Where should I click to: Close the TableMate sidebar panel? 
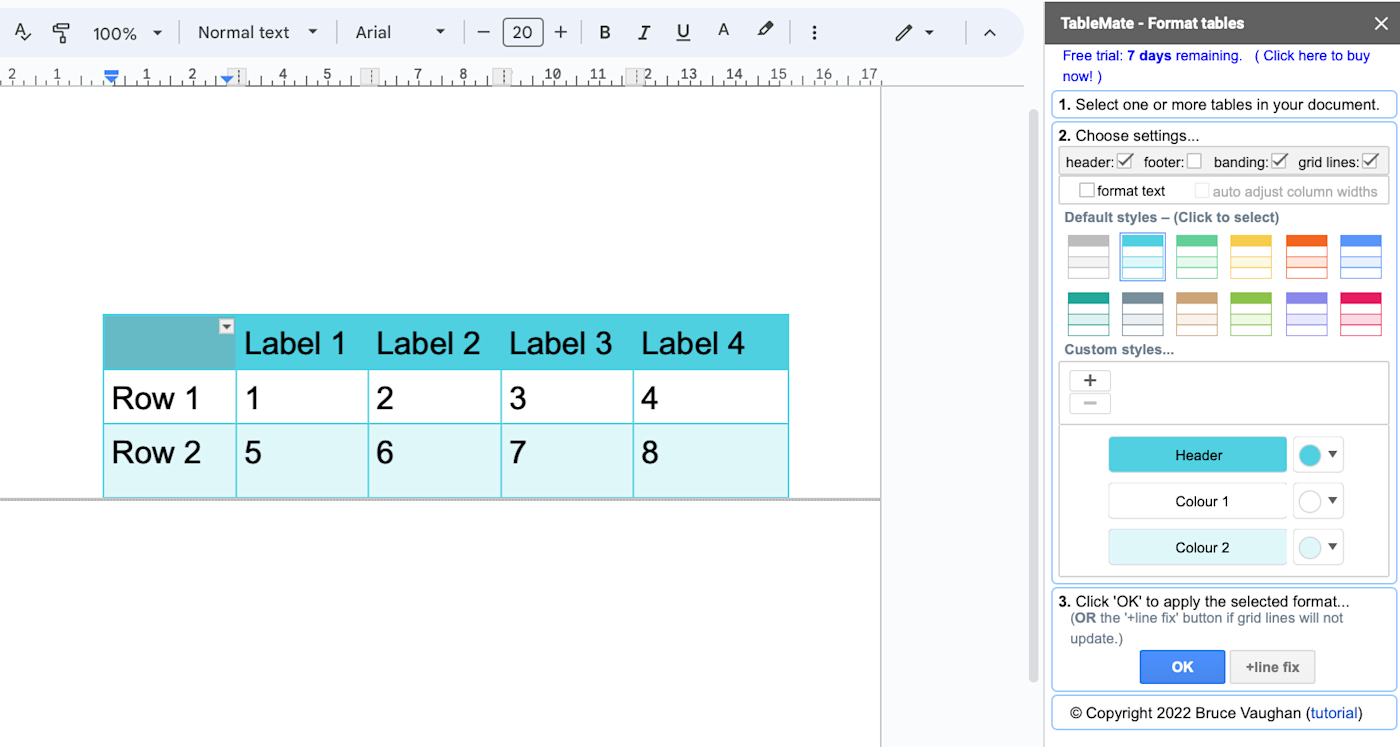click(x=1381, y=23)
